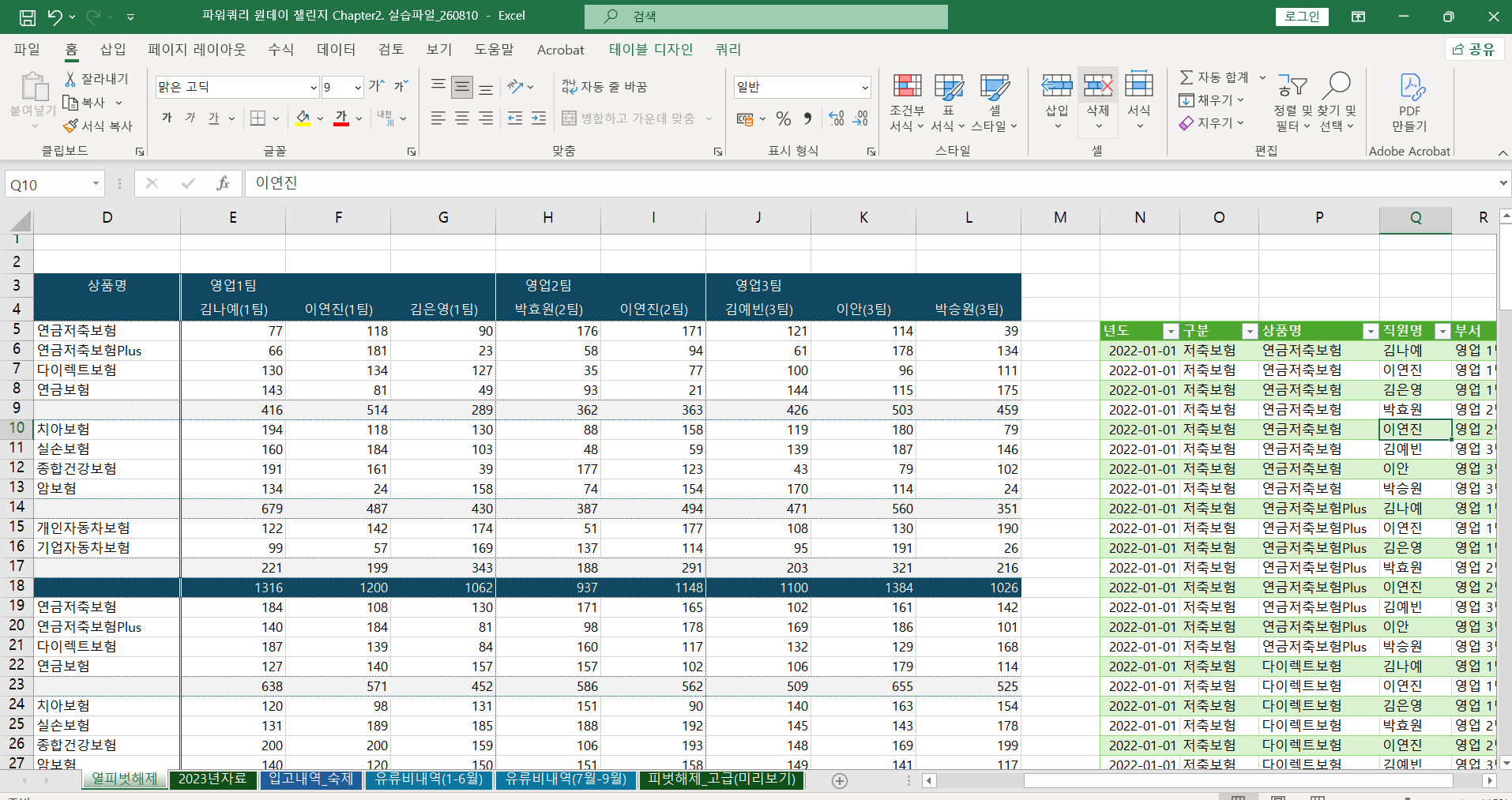This screenshot has width=1512, height=800.
Task: Expand the number format combo box
Action: click(865, 87)
